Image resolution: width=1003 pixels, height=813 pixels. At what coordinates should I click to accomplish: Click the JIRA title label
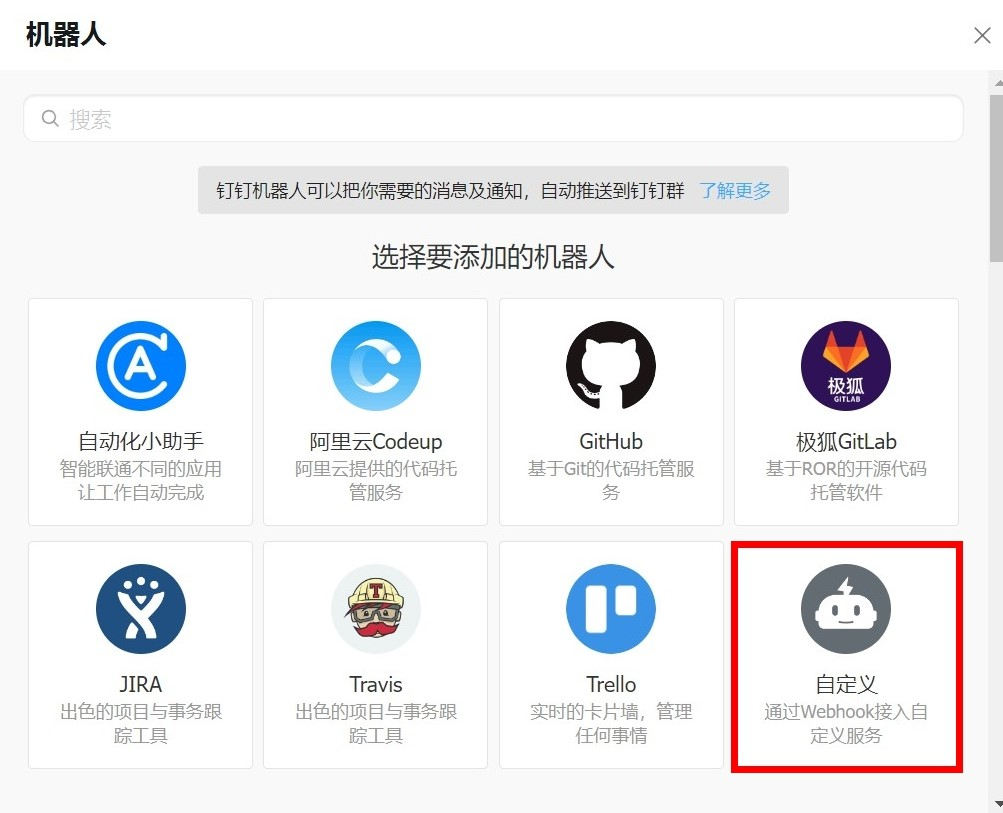click(x=141, y=684)
